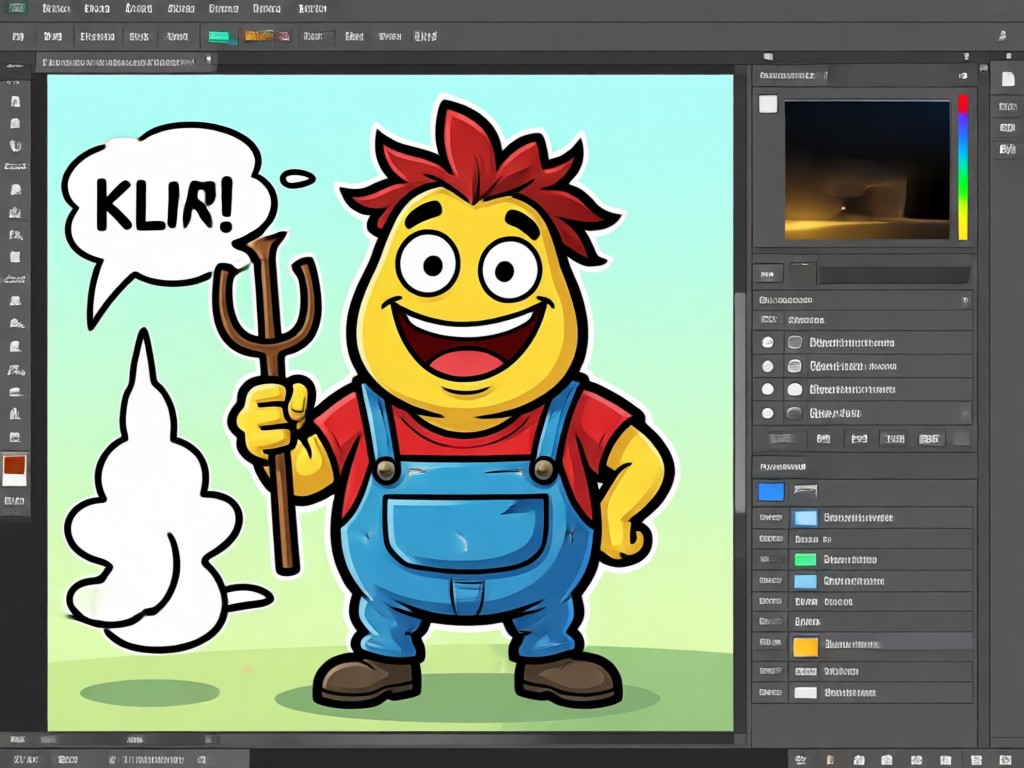Toggle the fourth circular visibility dot in the layers list
The width and height of the screenshot is (1024, 768).
click(x=768, y=413)
